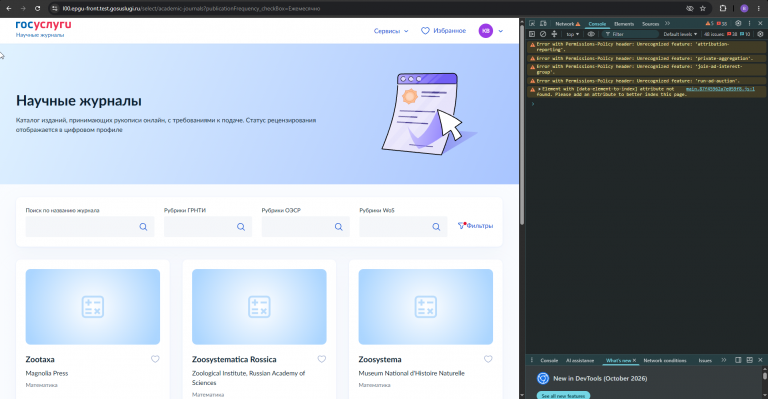Open site information icon in address bar

(55, 8)
